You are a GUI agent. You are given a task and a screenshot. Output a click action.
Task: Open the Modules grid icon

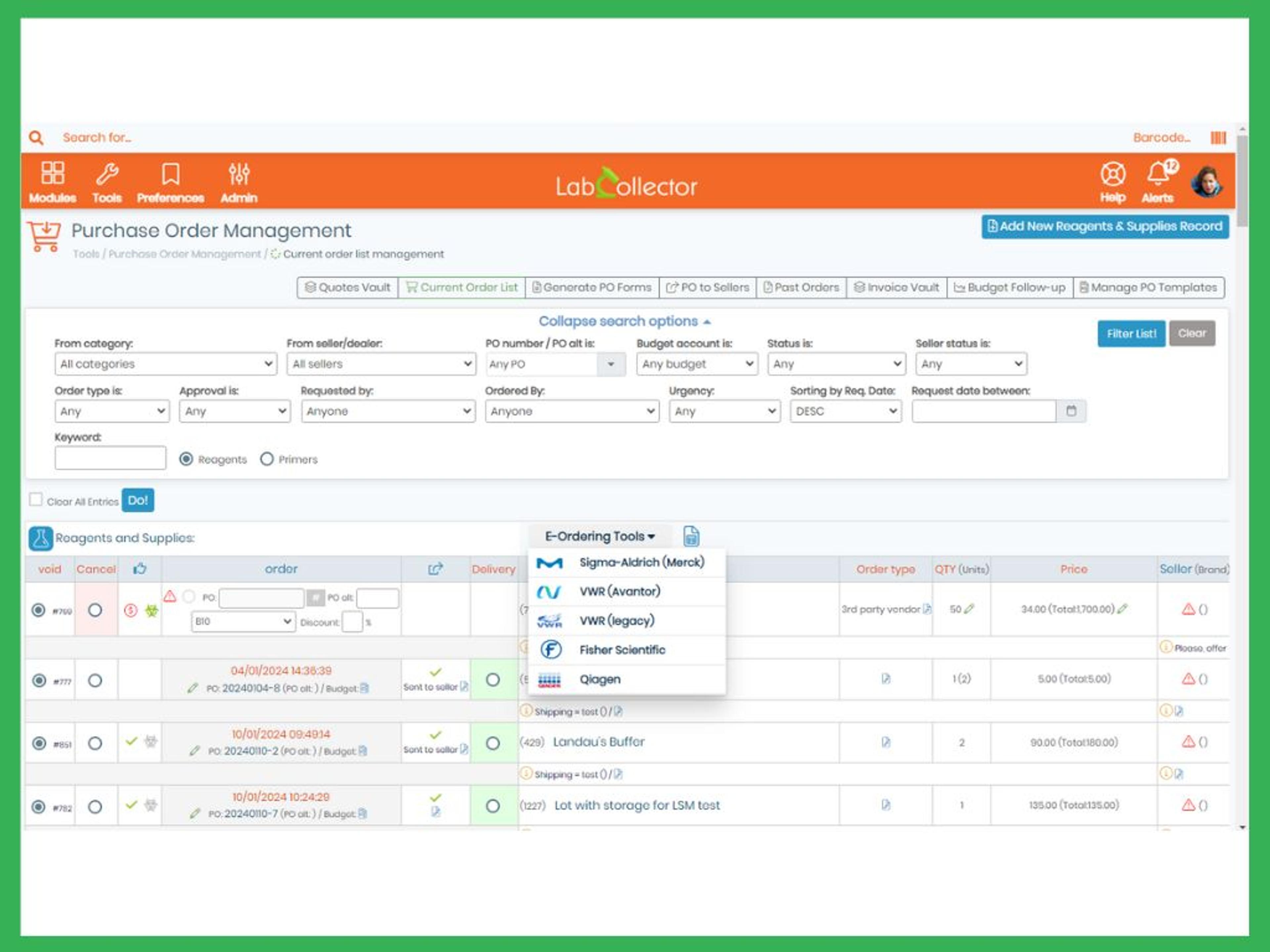52,173
